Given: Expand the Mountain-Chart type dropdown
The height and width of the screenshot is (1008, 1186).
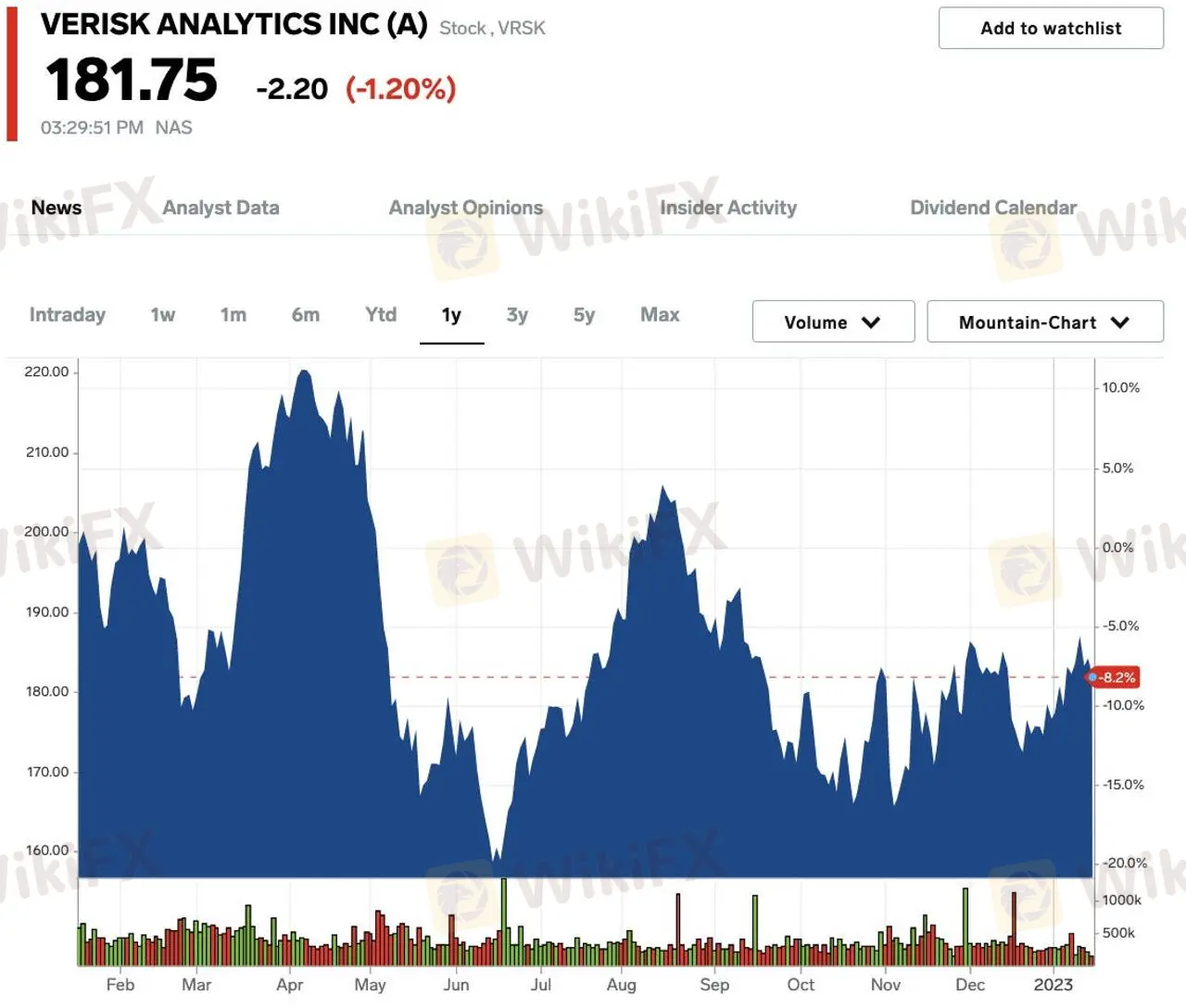Looking at the screenshot, I should (x=1045, y=321).
